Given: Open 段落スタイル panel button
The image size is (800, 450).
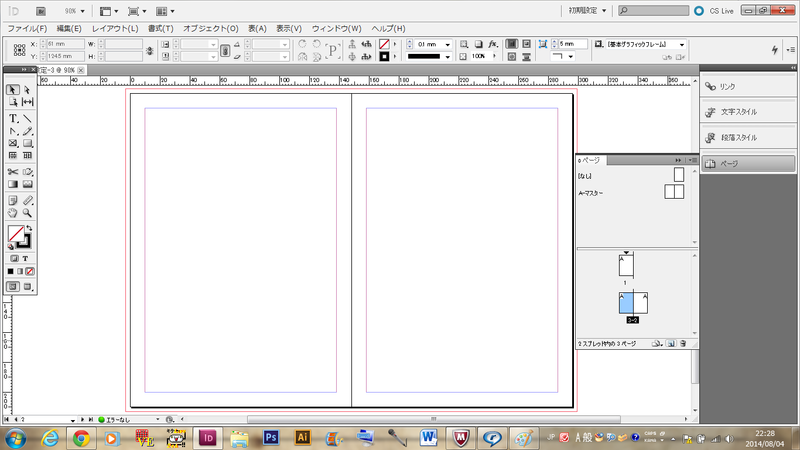Looking at the screenshot, I should click(x=748, y=138).
